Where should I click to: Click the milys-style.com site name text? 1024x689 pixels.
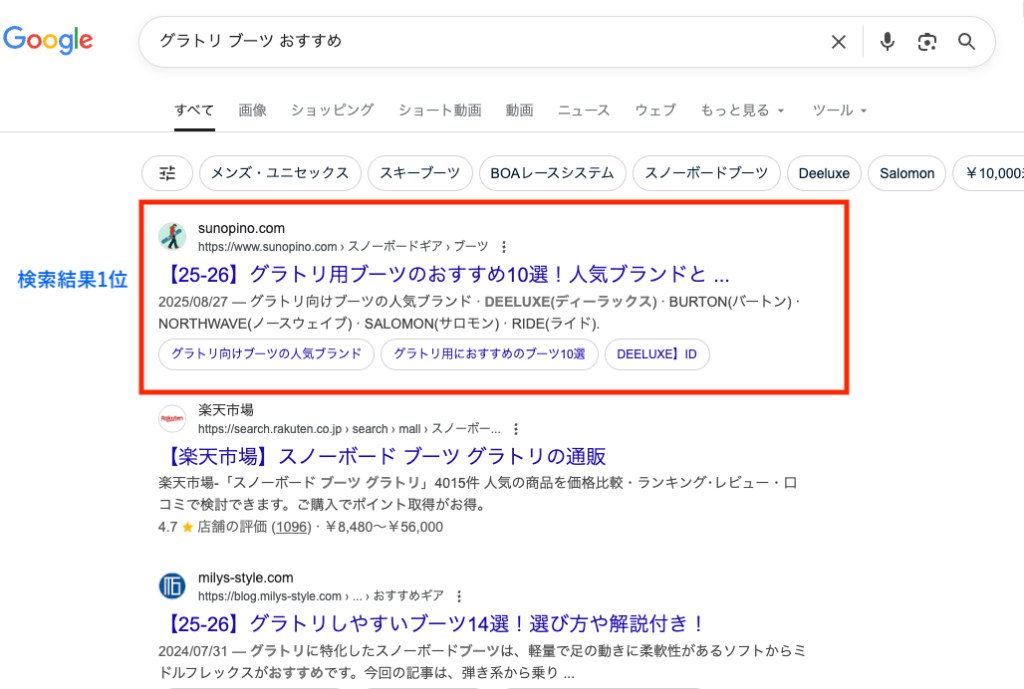(x=246, y=578)
